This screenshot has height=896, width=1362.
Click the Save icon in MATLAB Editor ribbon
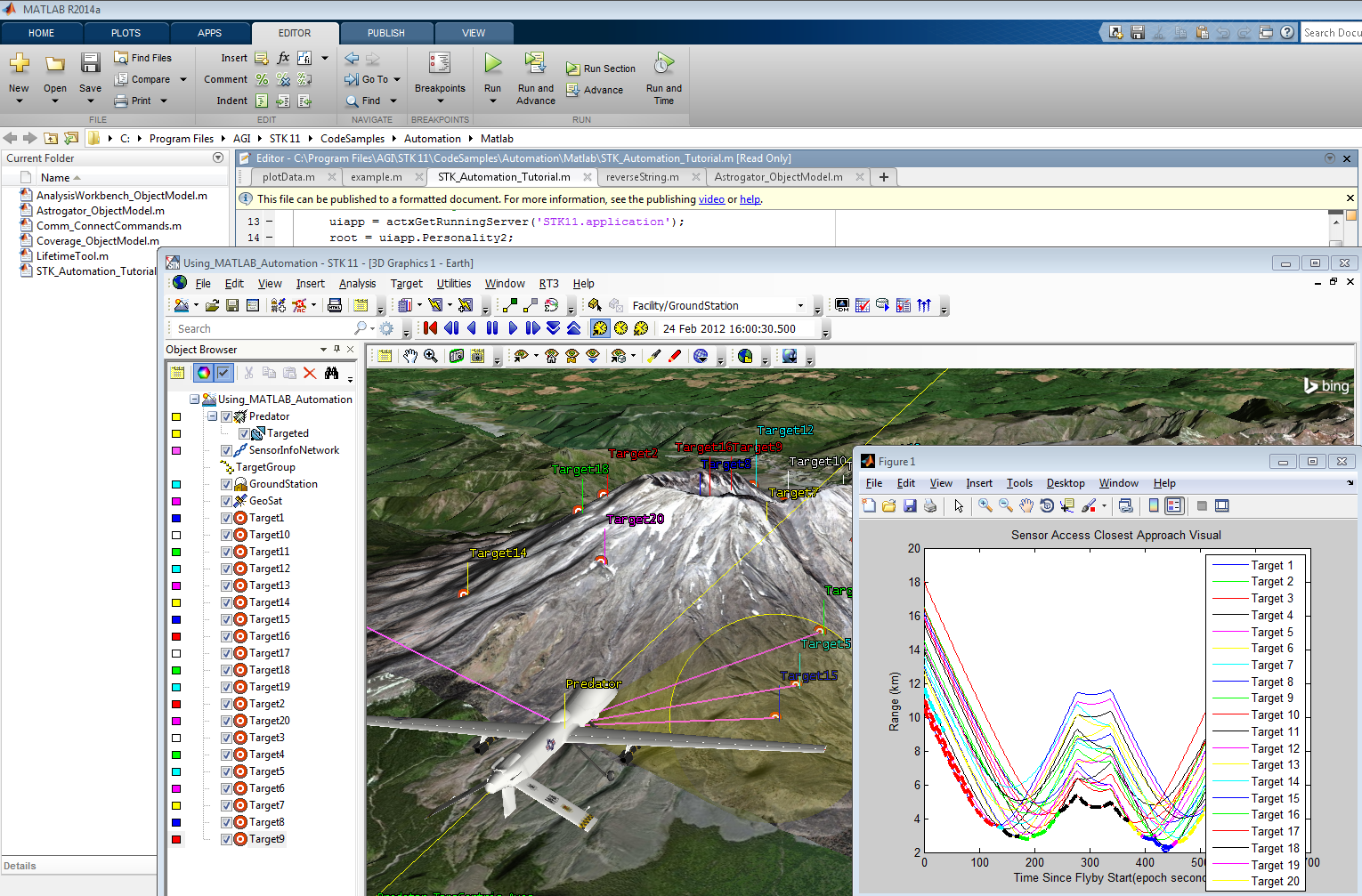coord(90,63)
